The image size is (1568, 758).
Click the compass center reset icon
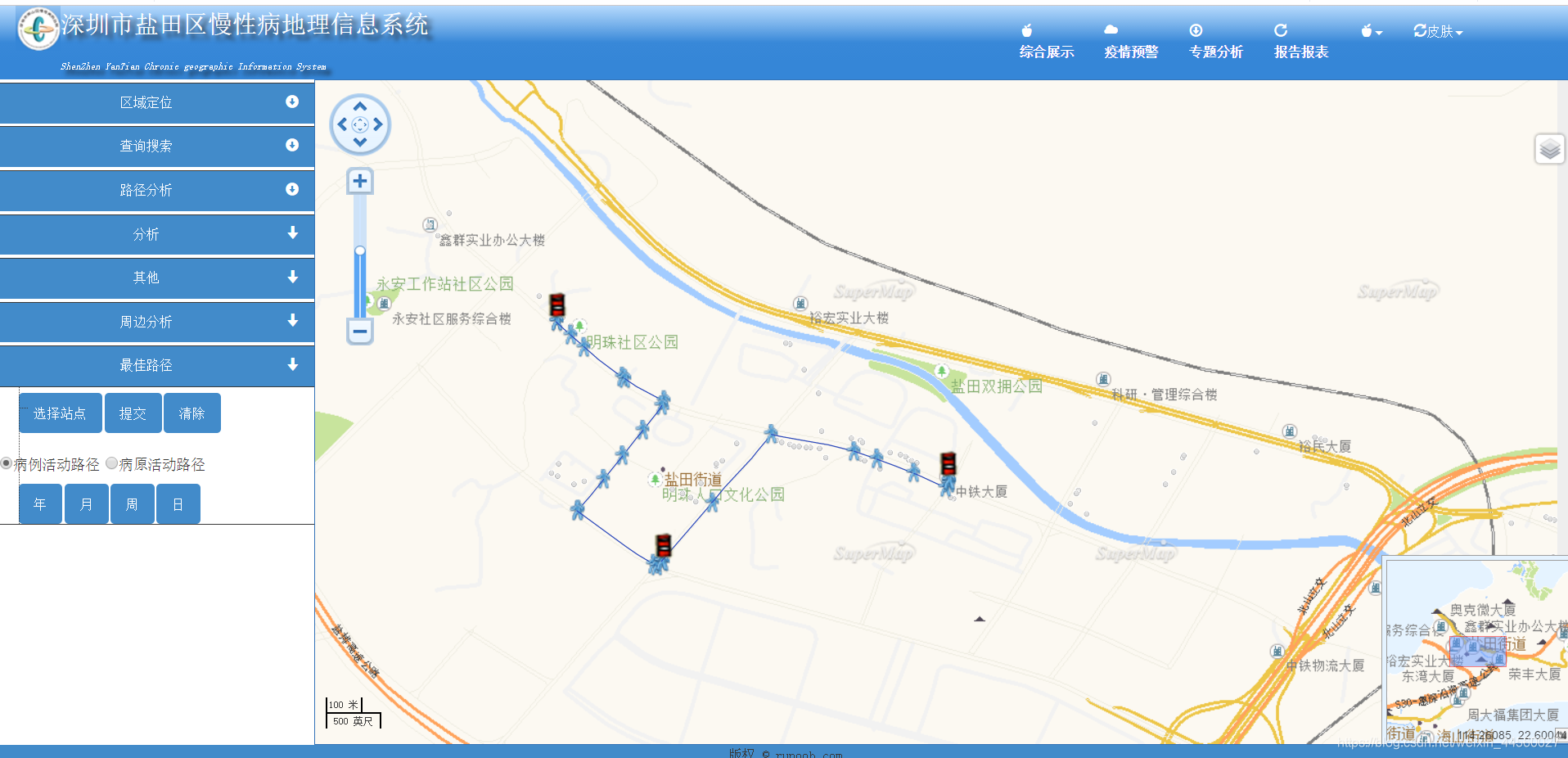[x=360, y=124]
